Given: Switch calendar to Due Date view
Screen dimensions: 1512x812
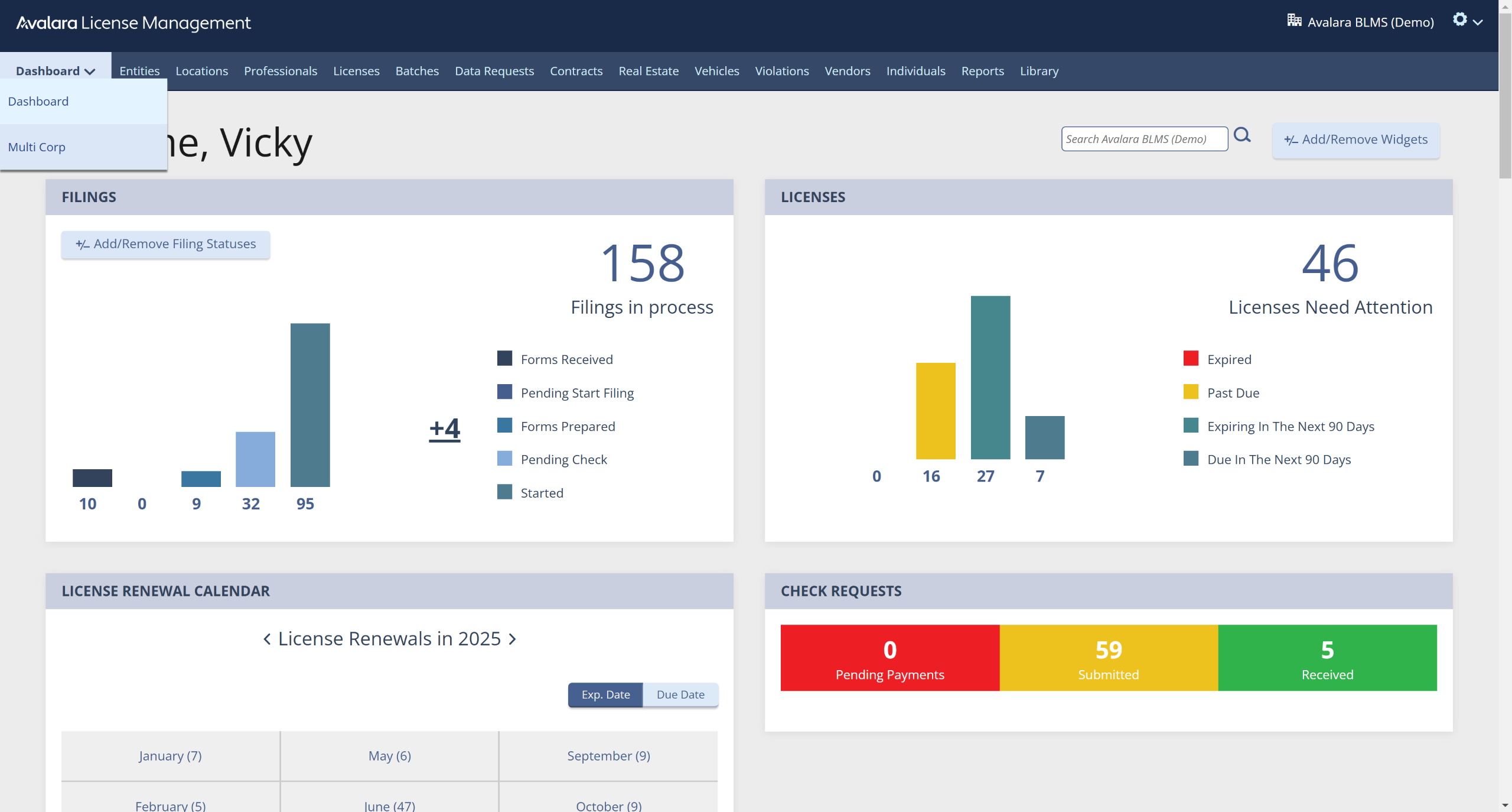Looking at the screenshot, I should pyautogui.click(x=680, y=695).
